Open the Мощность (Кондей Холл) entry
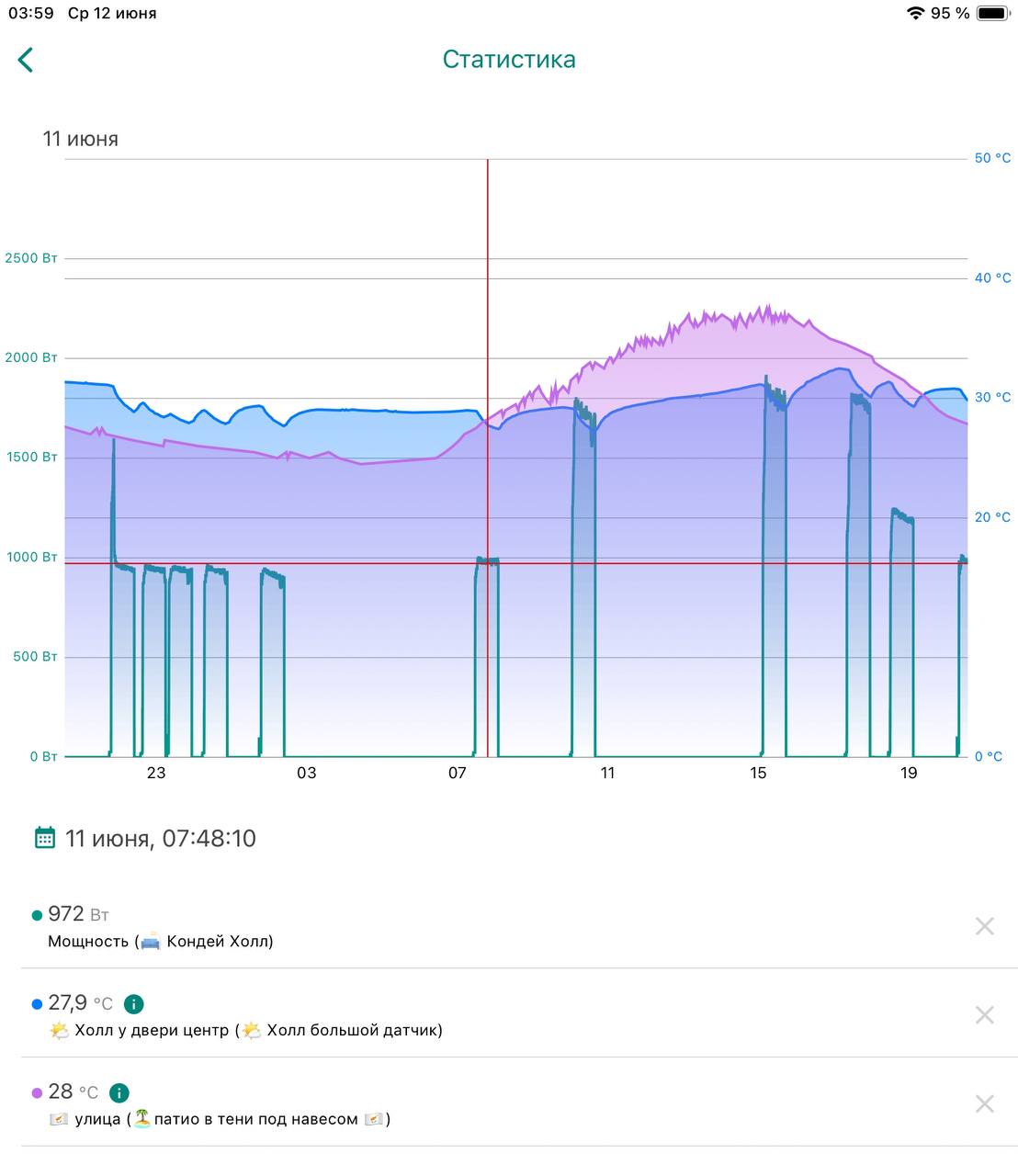Image resolution: width=1018 pixels, height=1176 pixels. [x=161, y=942]
